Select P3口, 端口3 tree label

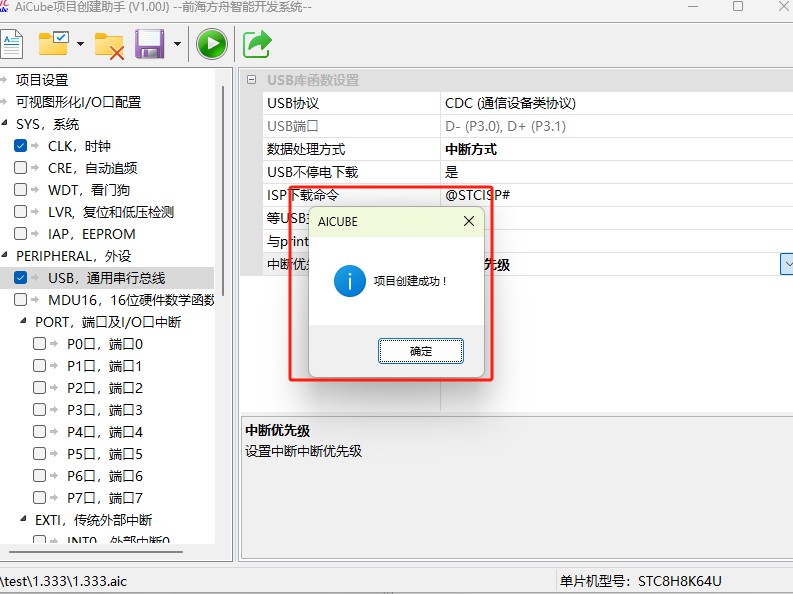pos(105,410)
